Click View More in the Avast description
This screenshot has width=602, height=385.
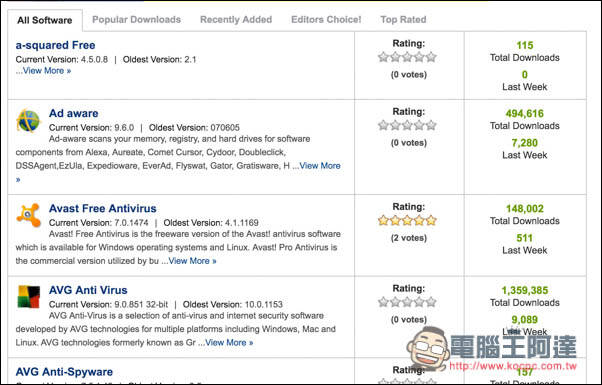[192, 261]
